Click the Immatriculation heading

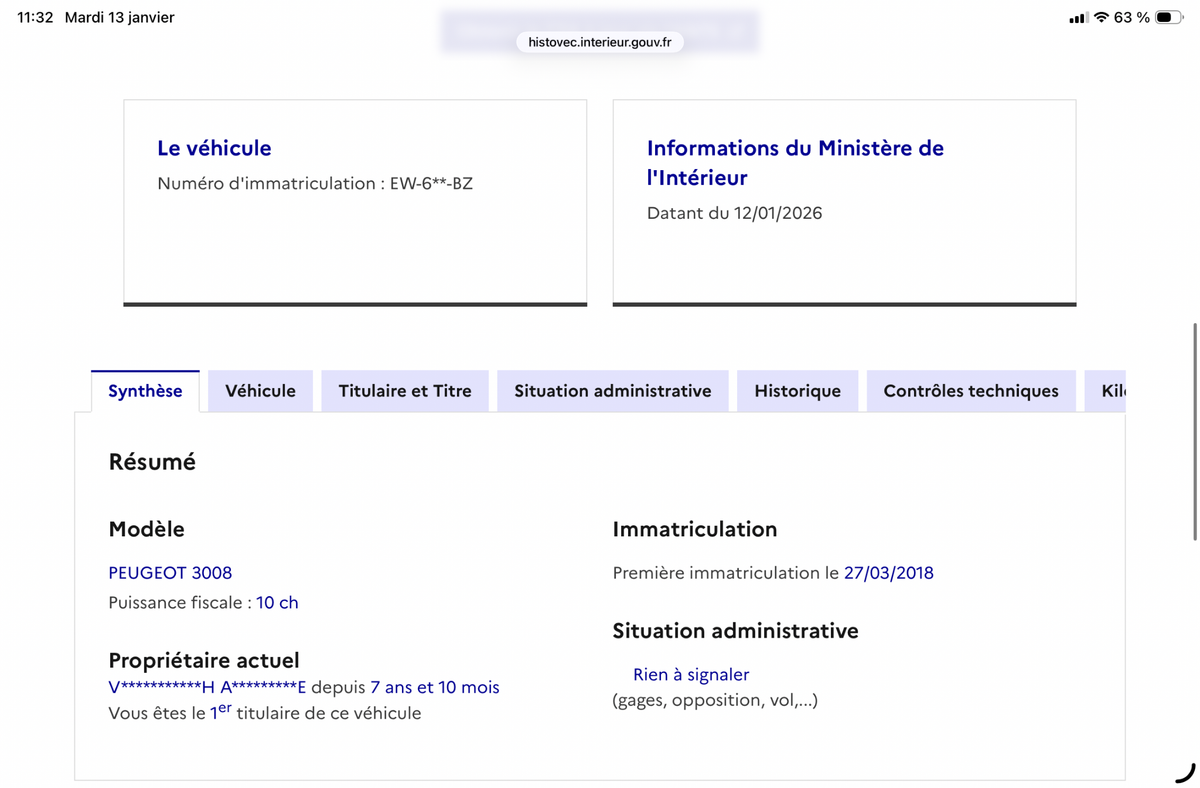click(x=694, y=529)
